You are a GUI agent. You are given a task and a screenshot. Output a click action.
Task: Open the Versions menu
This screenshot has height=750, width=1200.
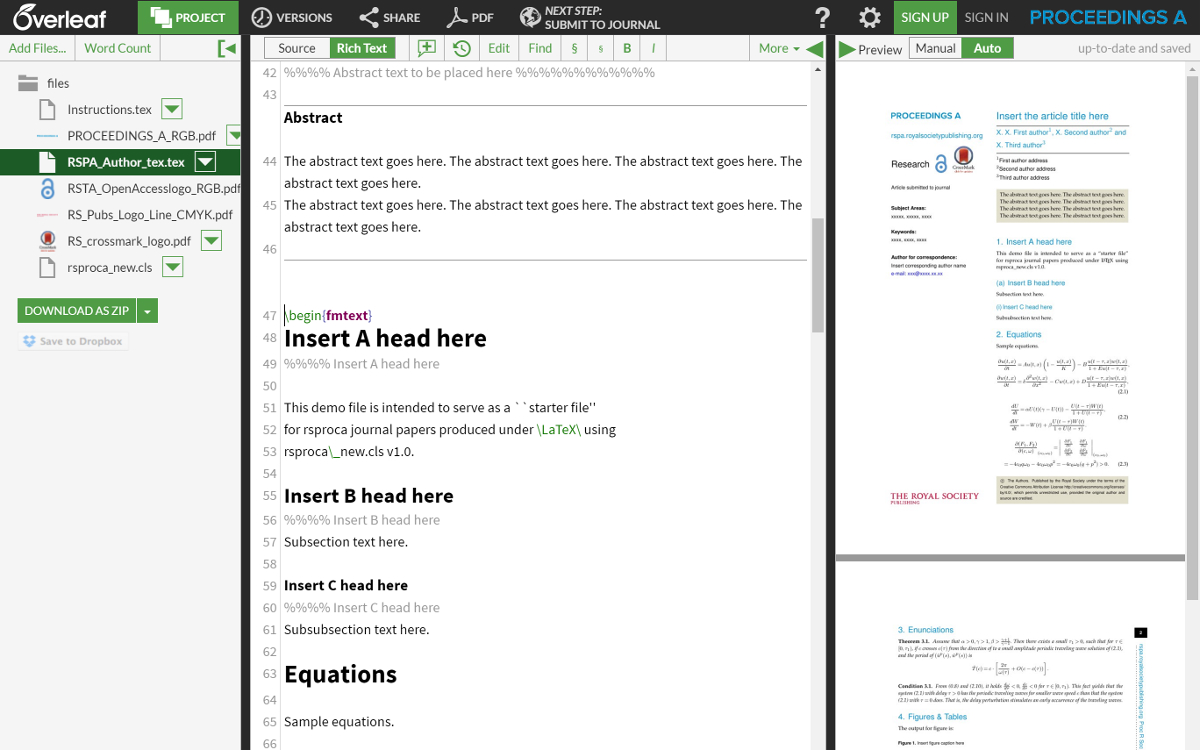pyautogui.click(x=291, y=17)
